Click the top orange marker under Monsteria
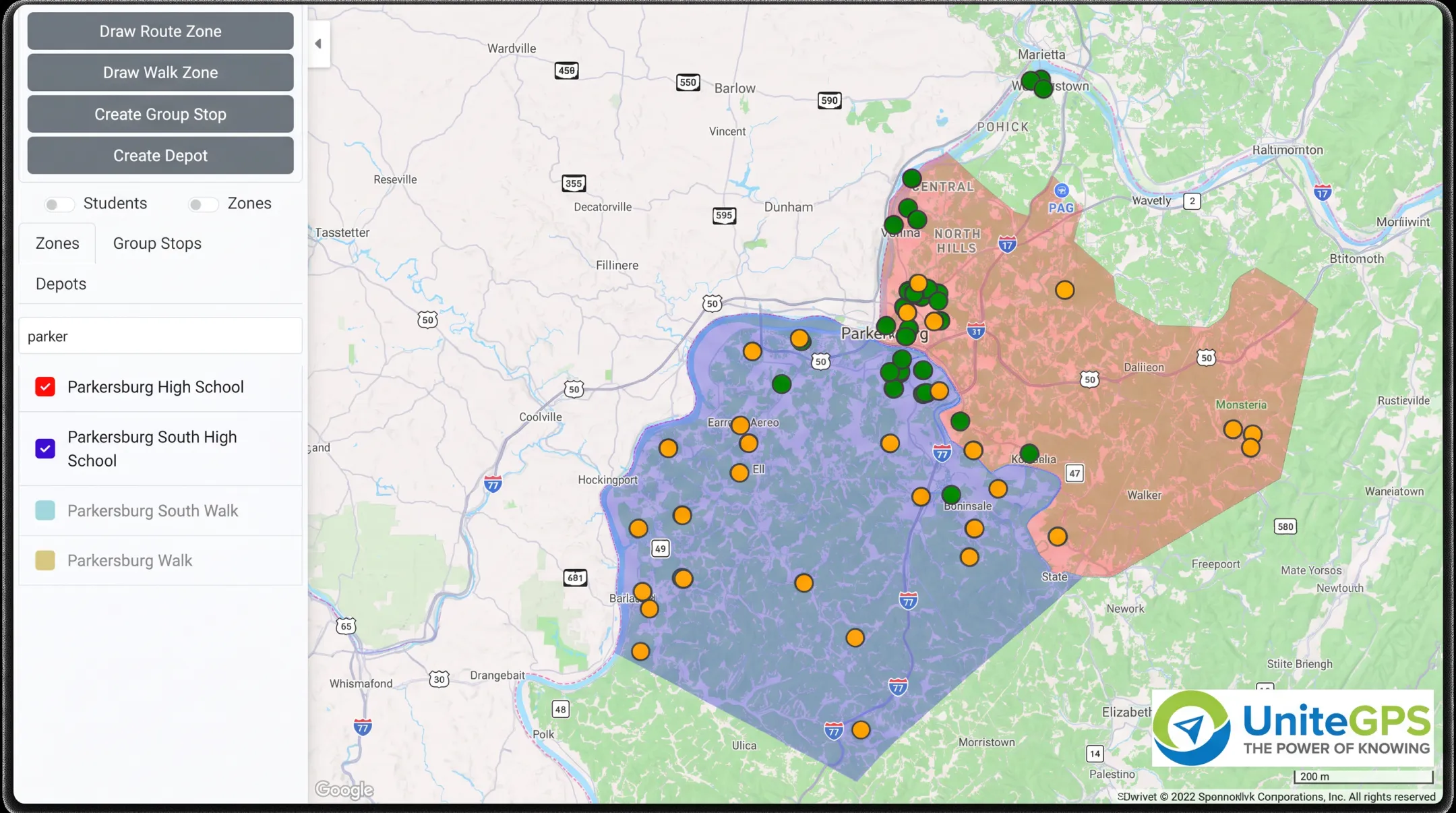1456x813 pixels. (x=1233, y=429)
